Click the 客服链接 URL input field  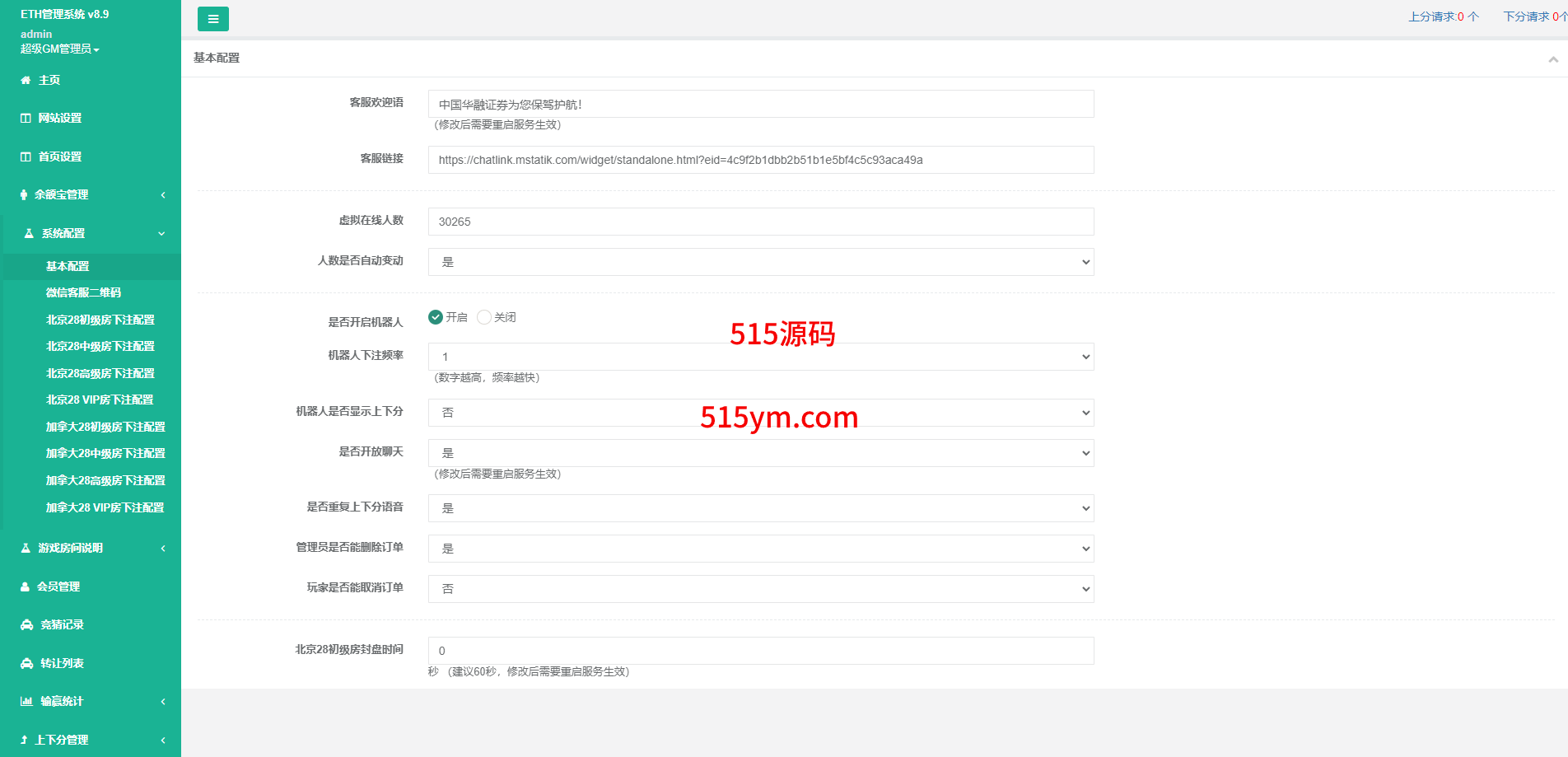(760, 160)
